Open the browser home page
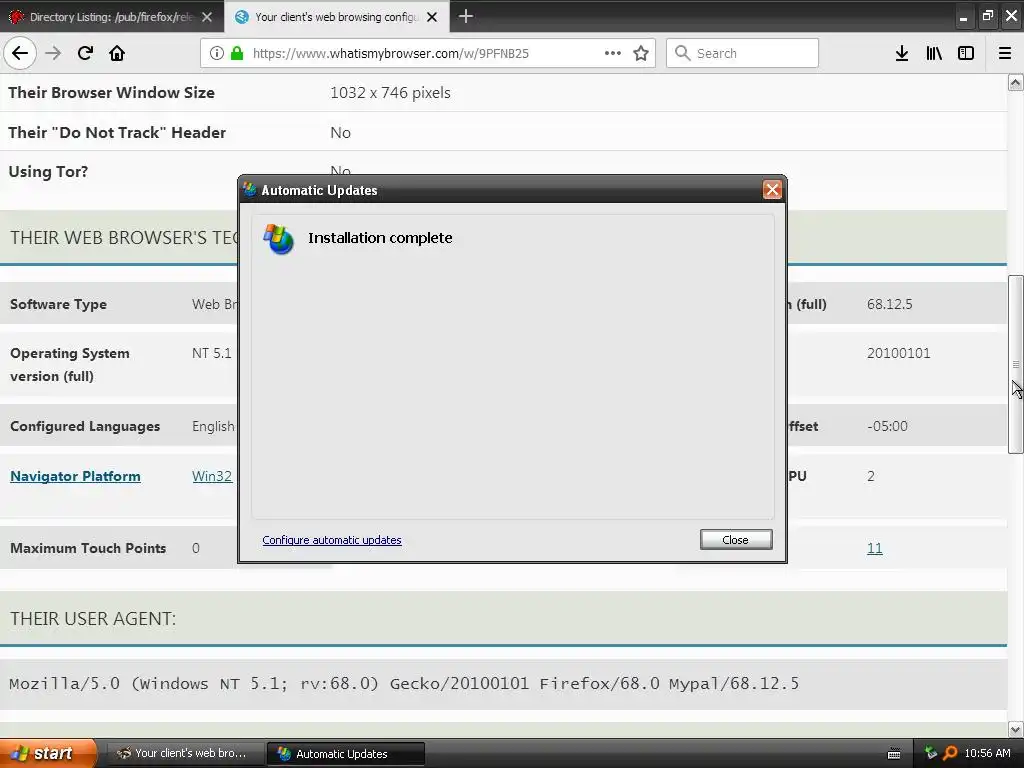 pos(117,53)
